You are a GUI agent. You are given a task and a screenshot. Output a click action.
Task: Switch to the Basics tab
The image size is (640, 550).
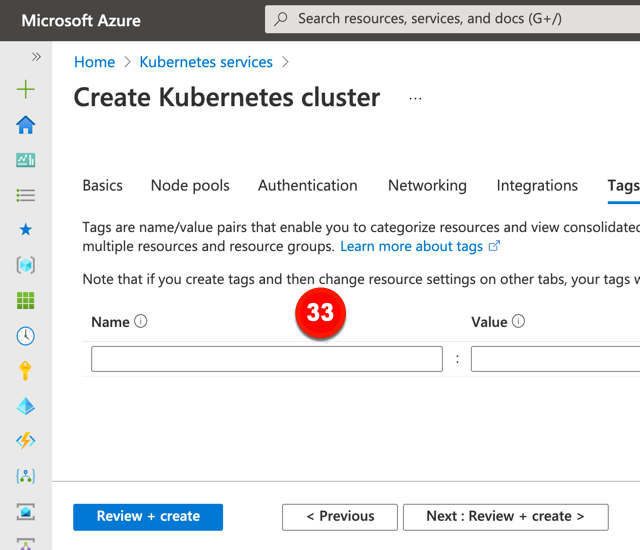102,185
